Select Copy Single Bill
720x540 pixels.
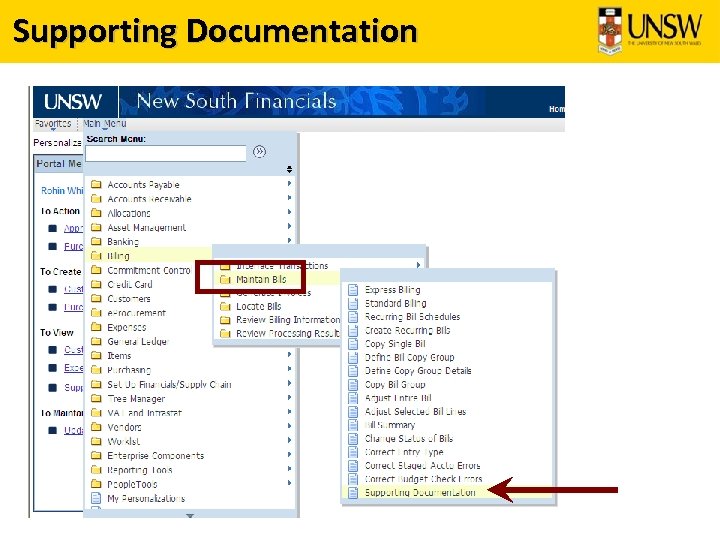pos(395,344)
